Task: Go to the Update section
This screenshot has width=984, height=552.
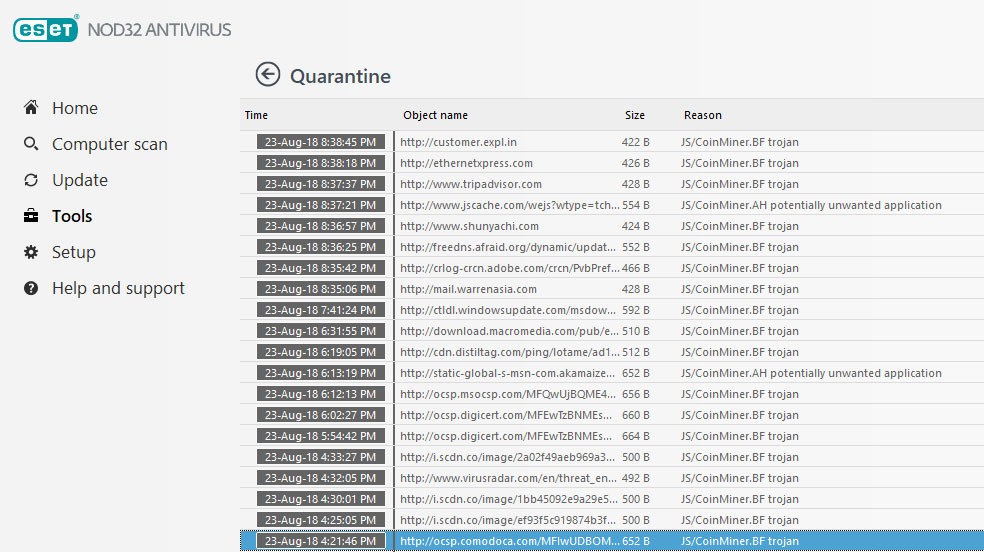Action: coord(80,180)
